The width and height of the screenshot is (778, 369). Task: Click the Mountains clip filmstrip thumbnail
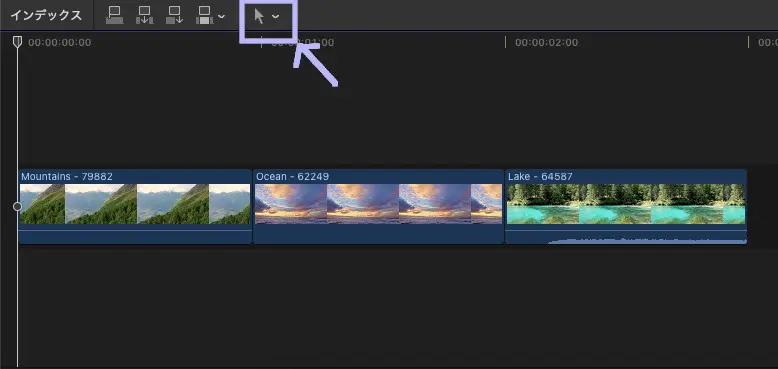pyautogui.click(x=135, y=204)
